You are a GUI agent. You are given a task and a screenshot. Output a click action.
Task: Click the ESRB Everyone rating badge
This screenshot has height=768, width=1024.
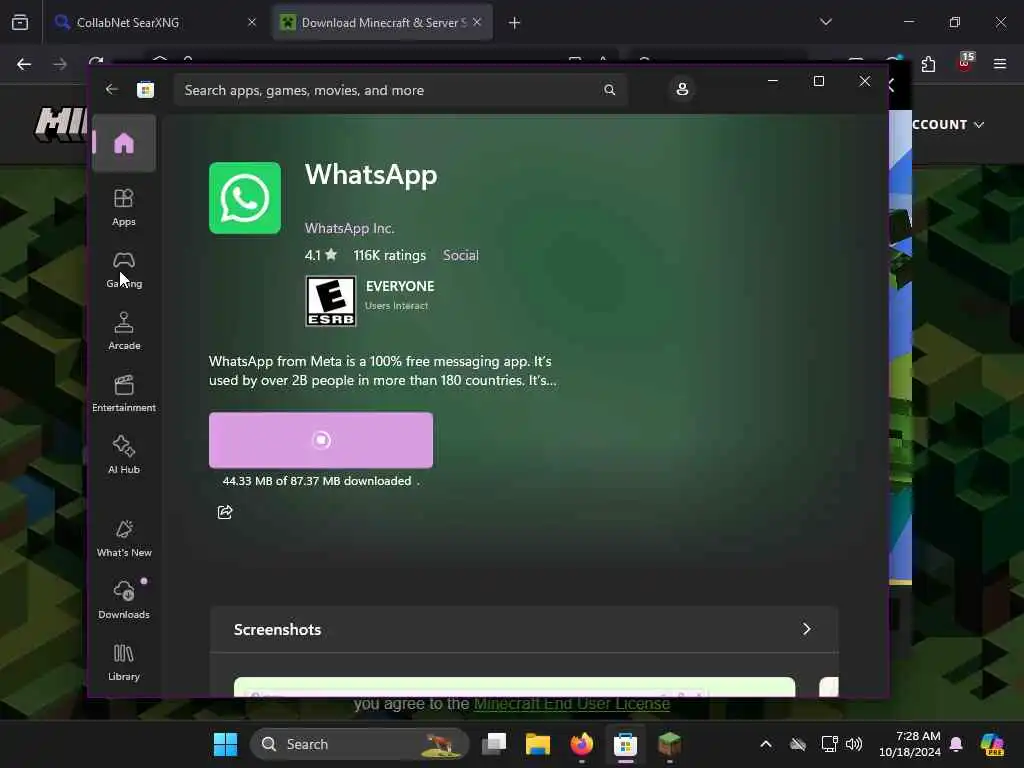click(x=331, y=301)
